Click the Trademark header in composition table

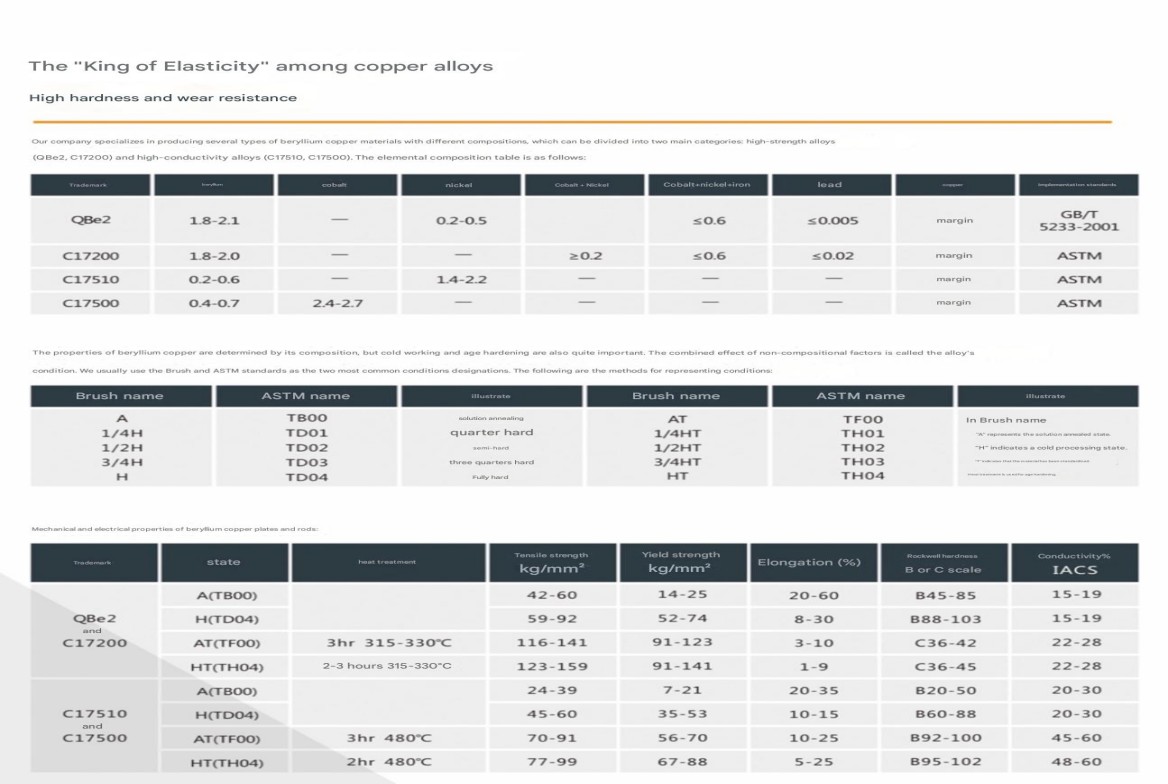90,185
